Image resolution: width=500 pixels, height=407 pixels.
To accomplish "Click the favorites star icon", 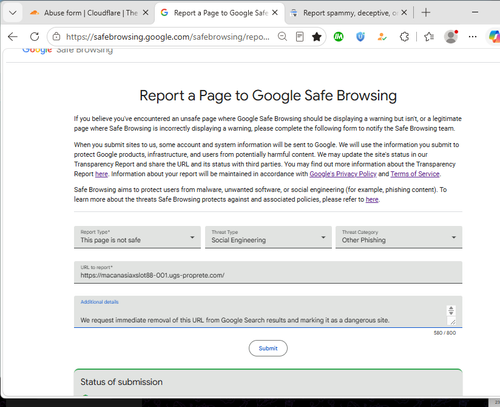I will click(317, 37).
